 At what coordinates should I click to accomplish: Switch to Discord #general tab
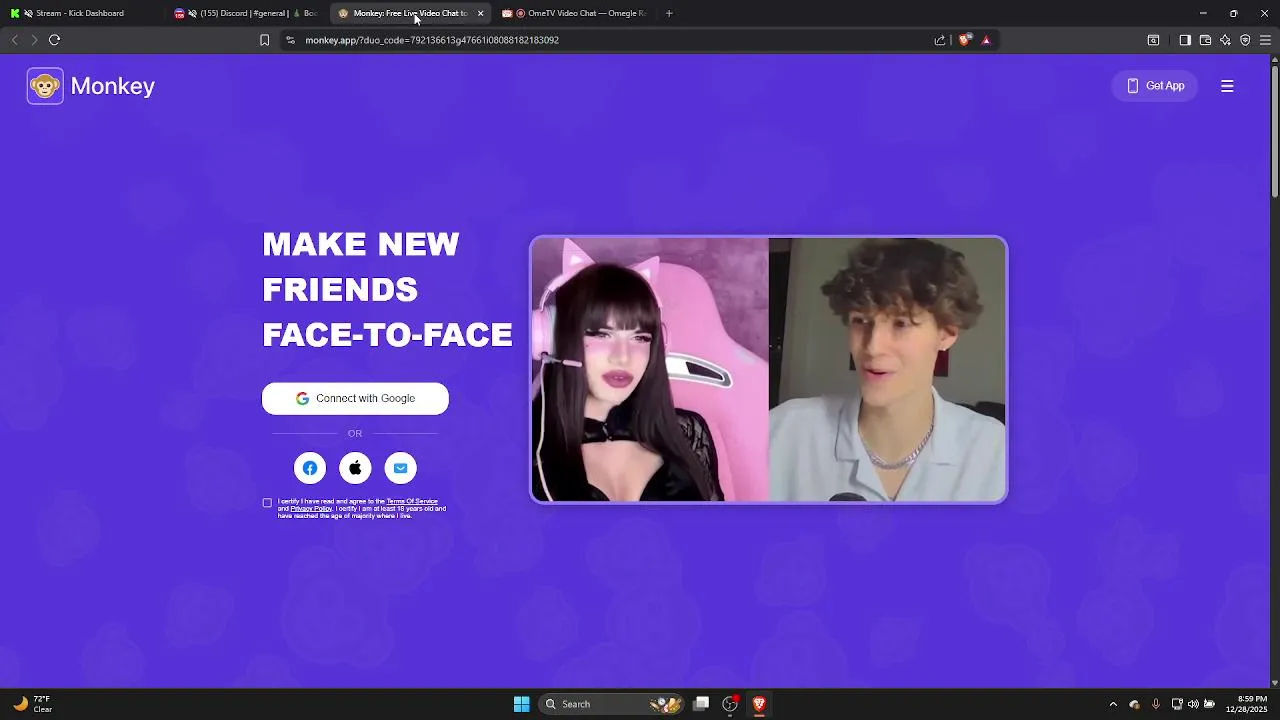(245, 13)
